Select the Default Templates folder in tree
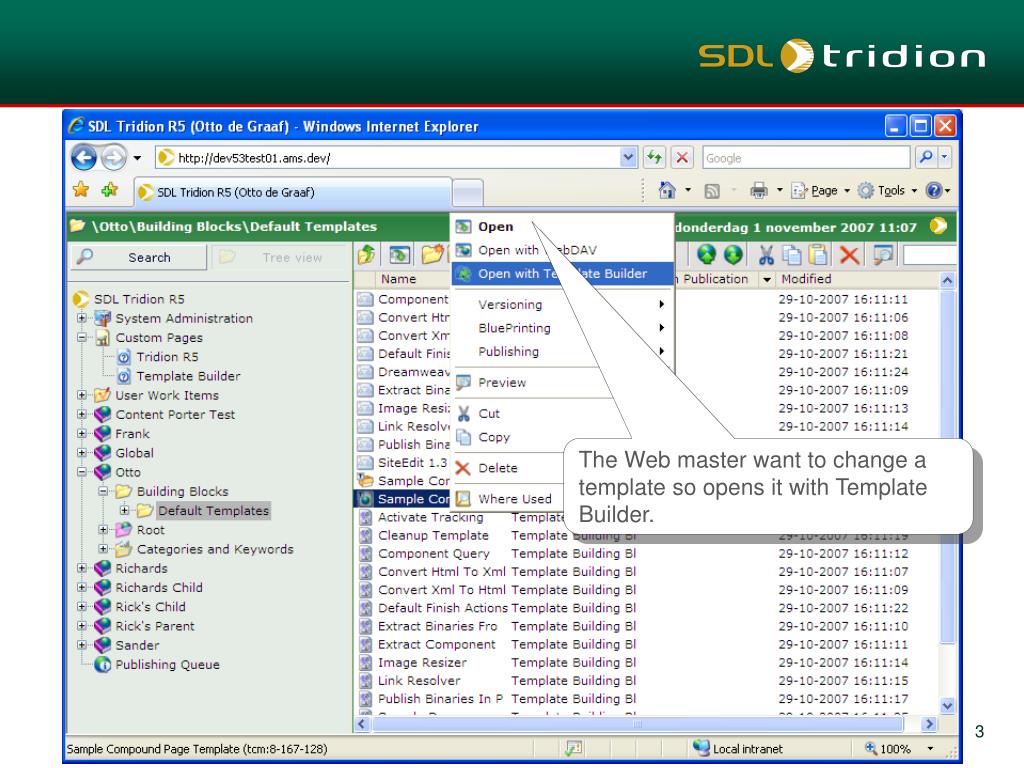This screenshot has width=1024, height=768. pos(214,511)
